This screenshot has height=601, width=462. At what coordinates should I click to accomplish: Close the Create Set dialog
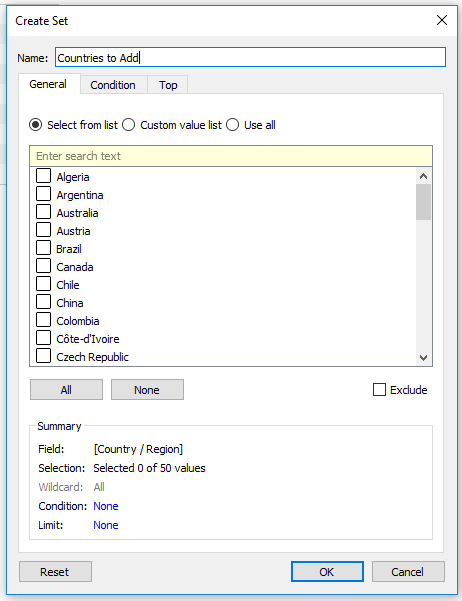[442, 20]
